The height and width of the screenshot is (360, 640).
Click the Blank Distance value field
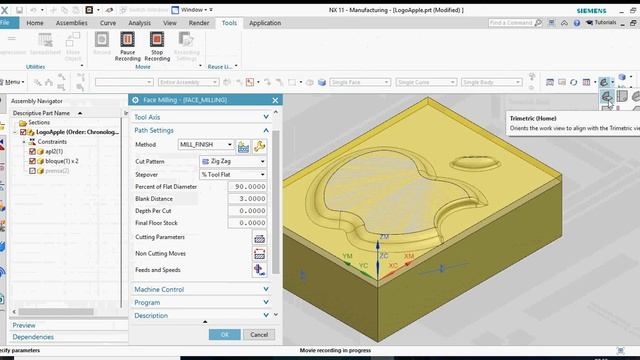(x=247, y=199)
